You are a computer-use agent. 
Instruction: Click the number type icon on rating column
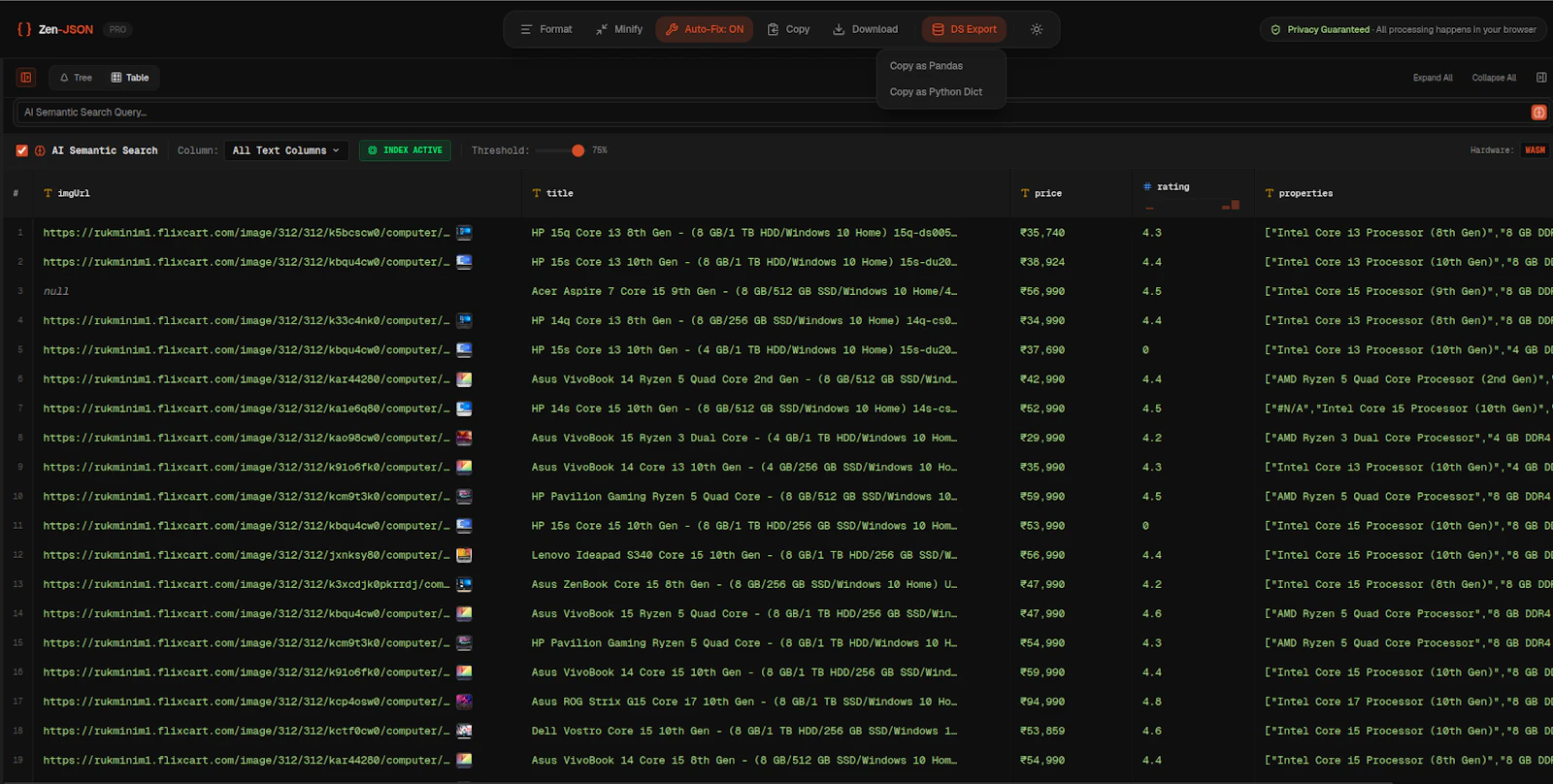pyautogui.click(x=1147, y=186)
